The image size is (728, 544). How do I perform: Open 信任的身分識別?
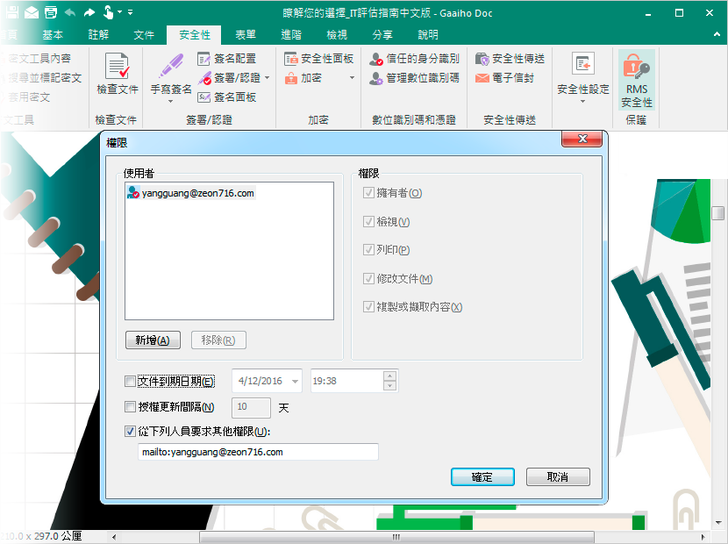pos(414,58)
